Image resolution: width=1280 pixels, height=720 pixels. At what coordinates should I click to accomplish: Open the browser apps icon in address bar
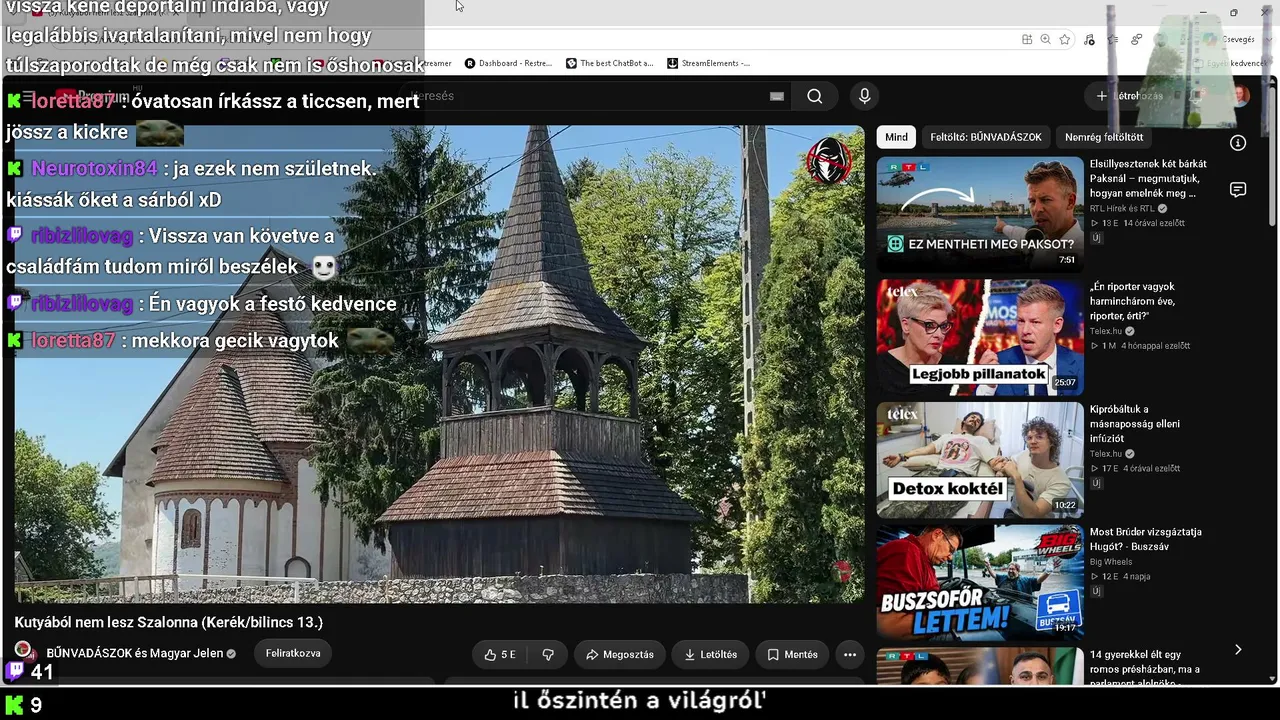pyautogui.click(x=1027, y=39)
